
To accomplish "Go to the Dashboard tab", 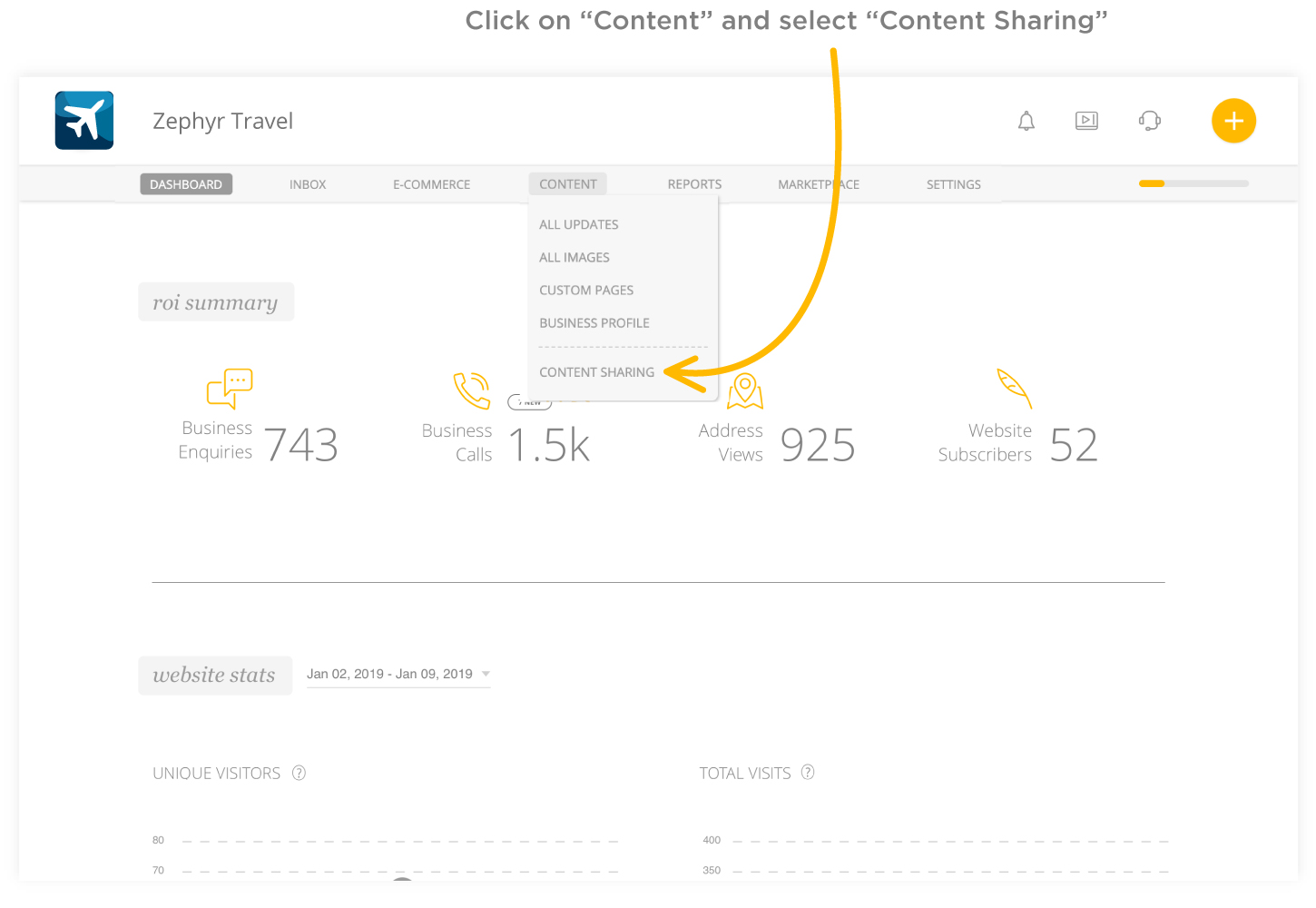I will [186, 184].
